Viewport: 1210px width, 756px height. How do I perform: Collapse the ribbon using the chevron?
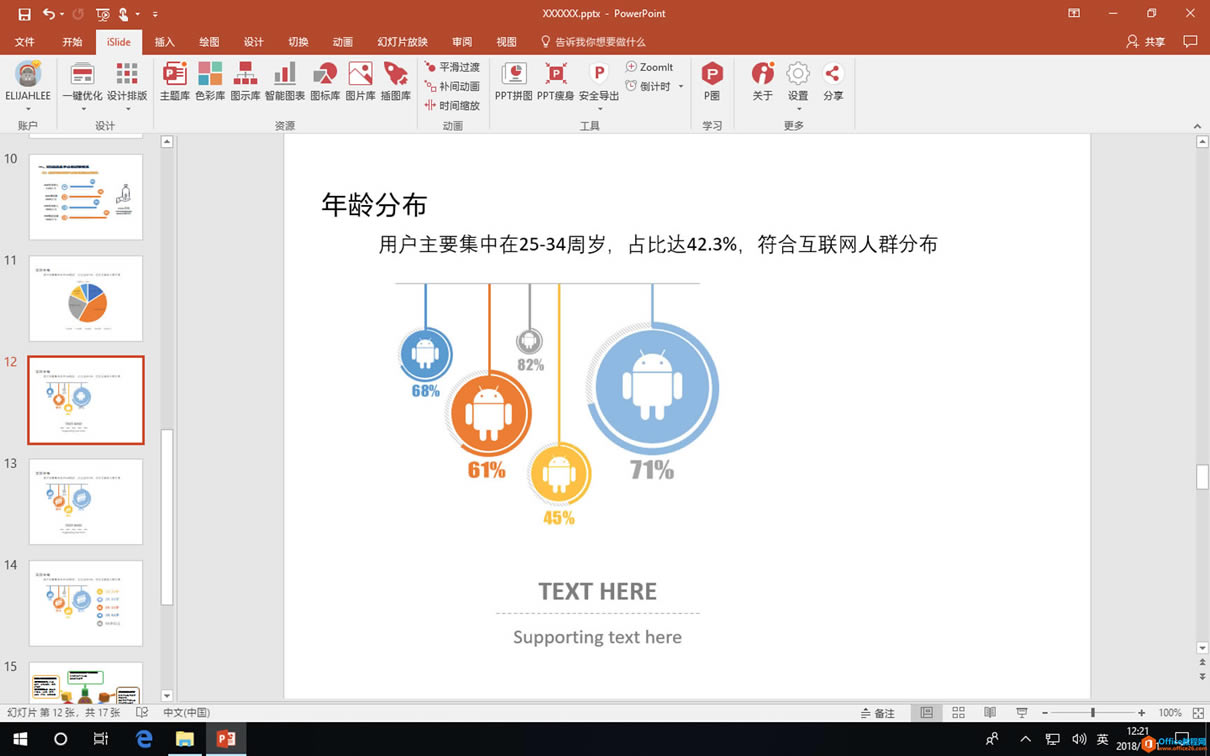click(1197, 126)
